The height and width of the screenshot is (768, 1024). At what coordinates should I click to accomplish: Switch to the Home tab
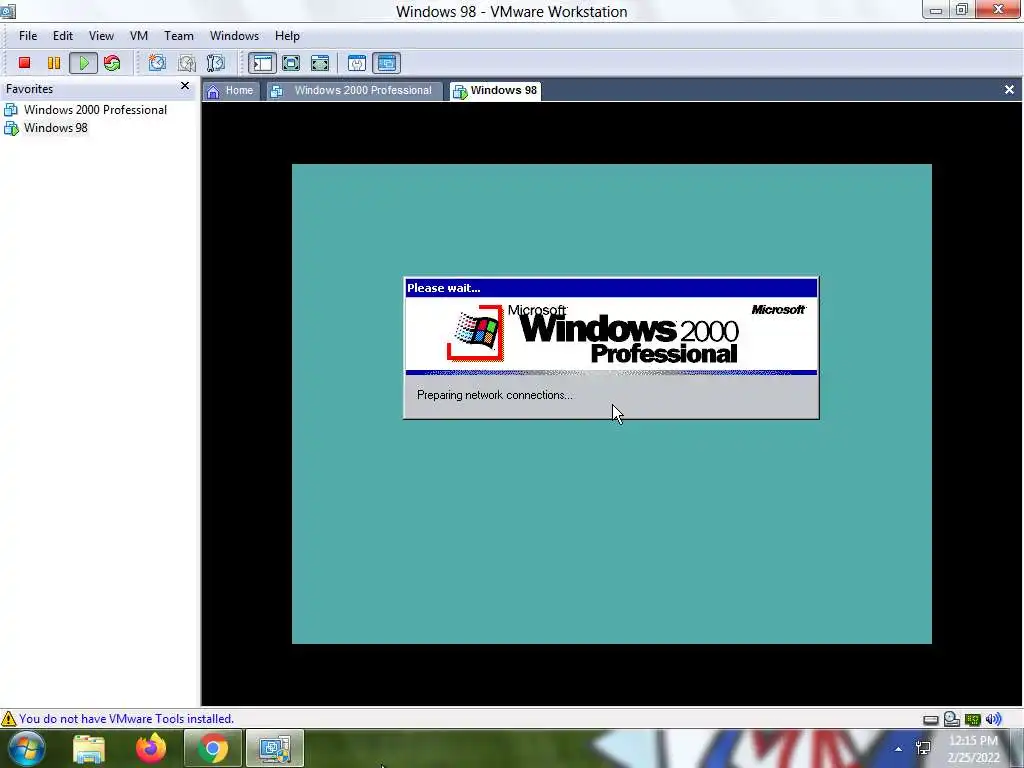231,91
